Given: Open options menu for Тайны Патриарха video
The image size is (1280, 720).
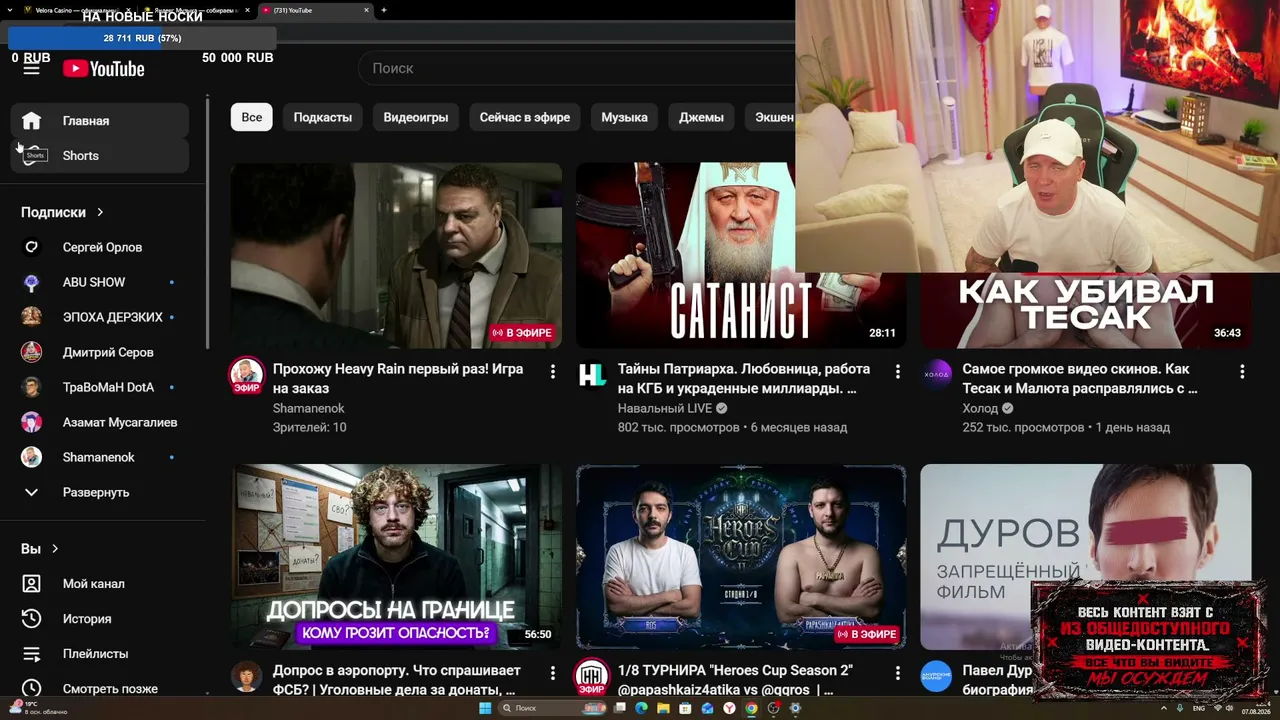Looking at the screenshot, I should pos(897,371).
